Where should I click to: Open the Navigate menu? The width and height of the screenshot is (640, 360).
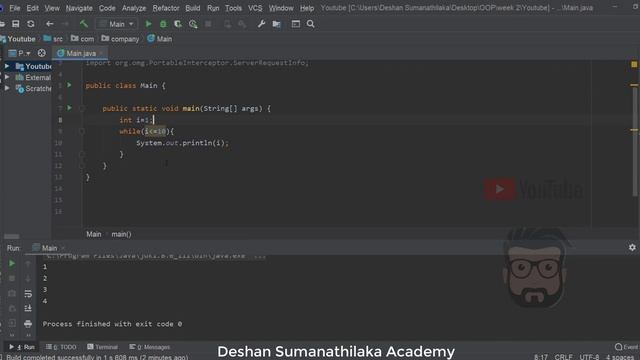[x=79, y=8]
